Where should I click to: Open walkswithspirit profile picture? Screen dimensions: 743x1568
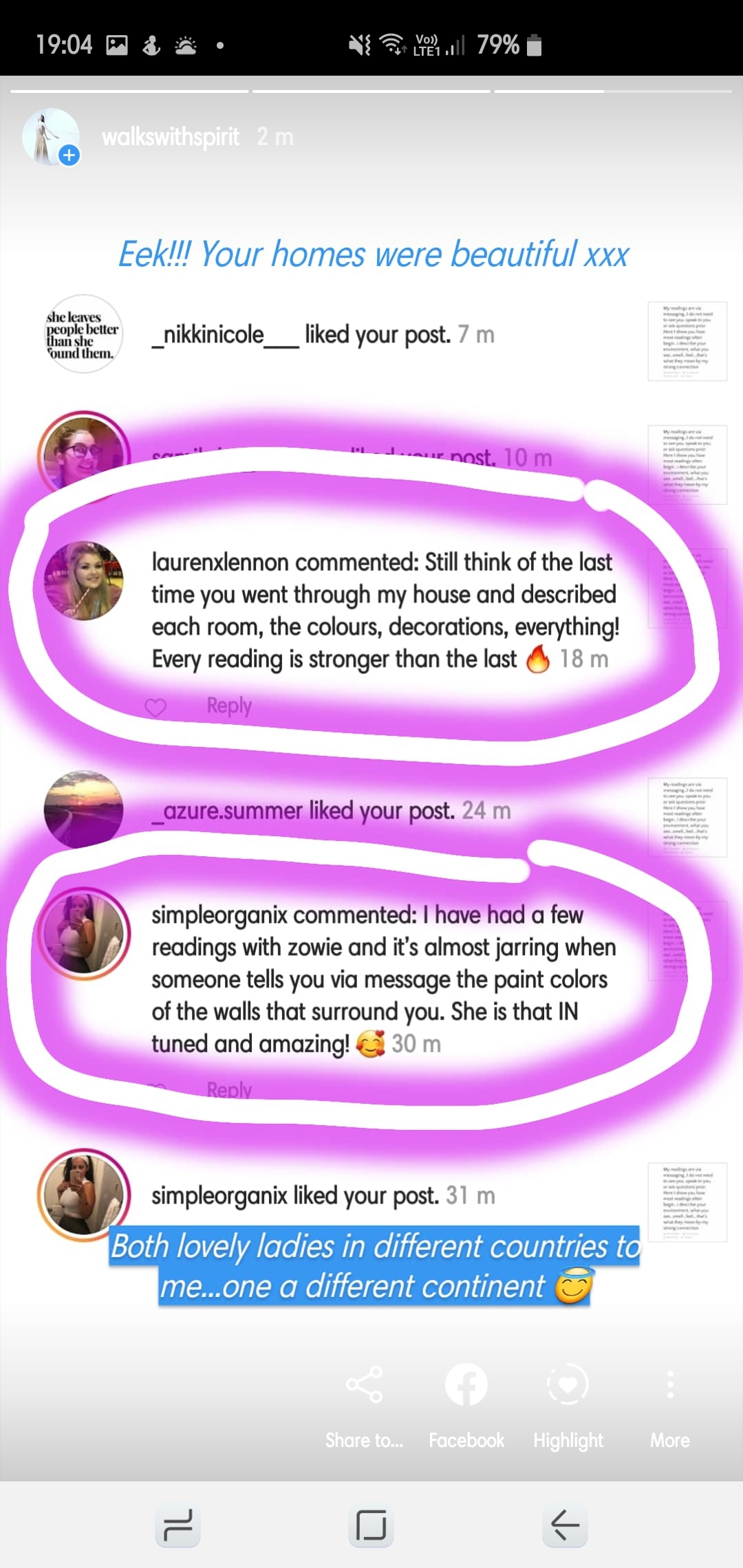51,136
